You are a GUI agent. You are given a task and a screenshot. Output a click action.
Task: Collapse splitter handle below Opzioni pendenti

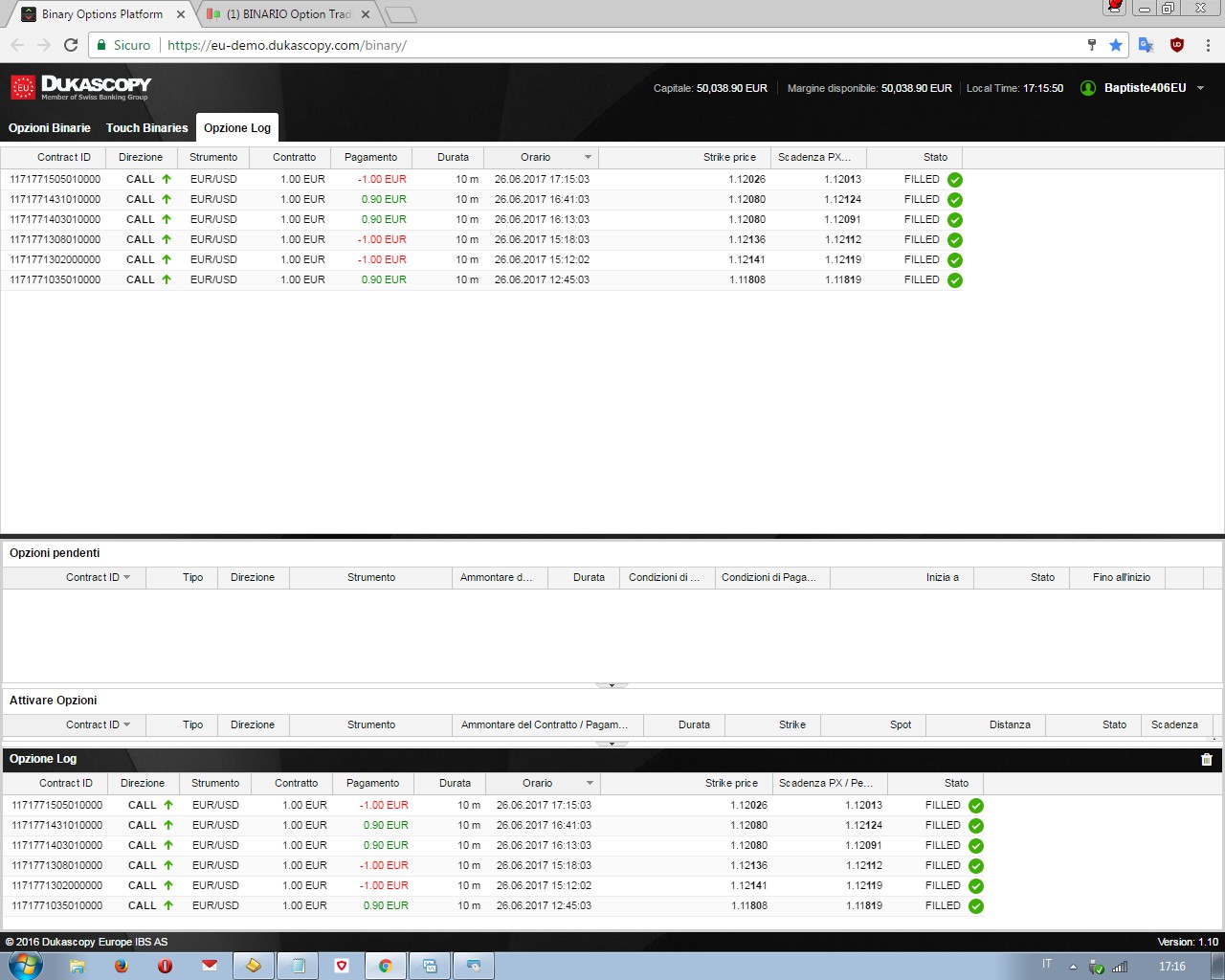click(x=612, y=685)
